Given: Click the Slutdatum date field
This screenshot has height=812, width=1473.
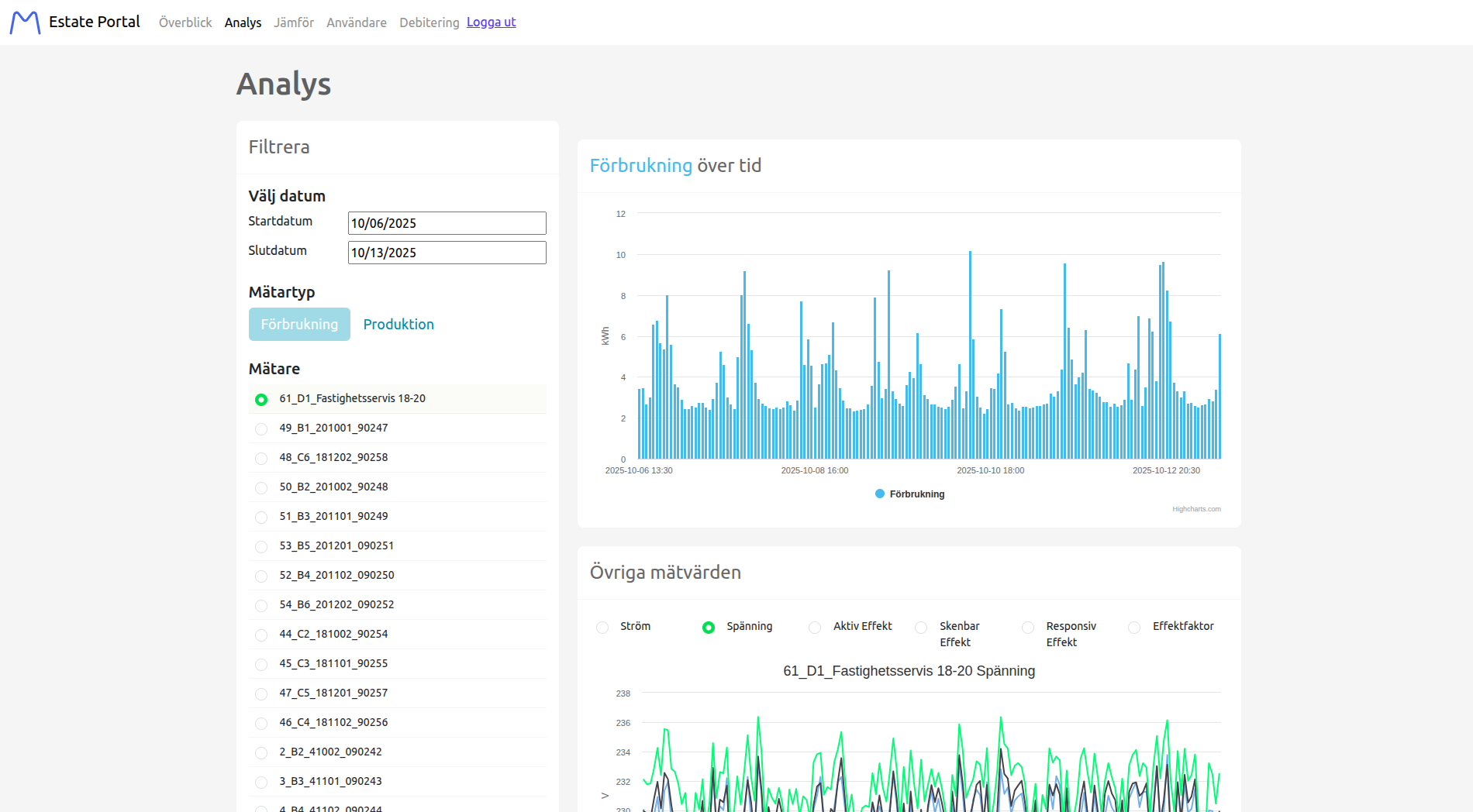Looking at the screenshot, I should [x=447, y=253].
